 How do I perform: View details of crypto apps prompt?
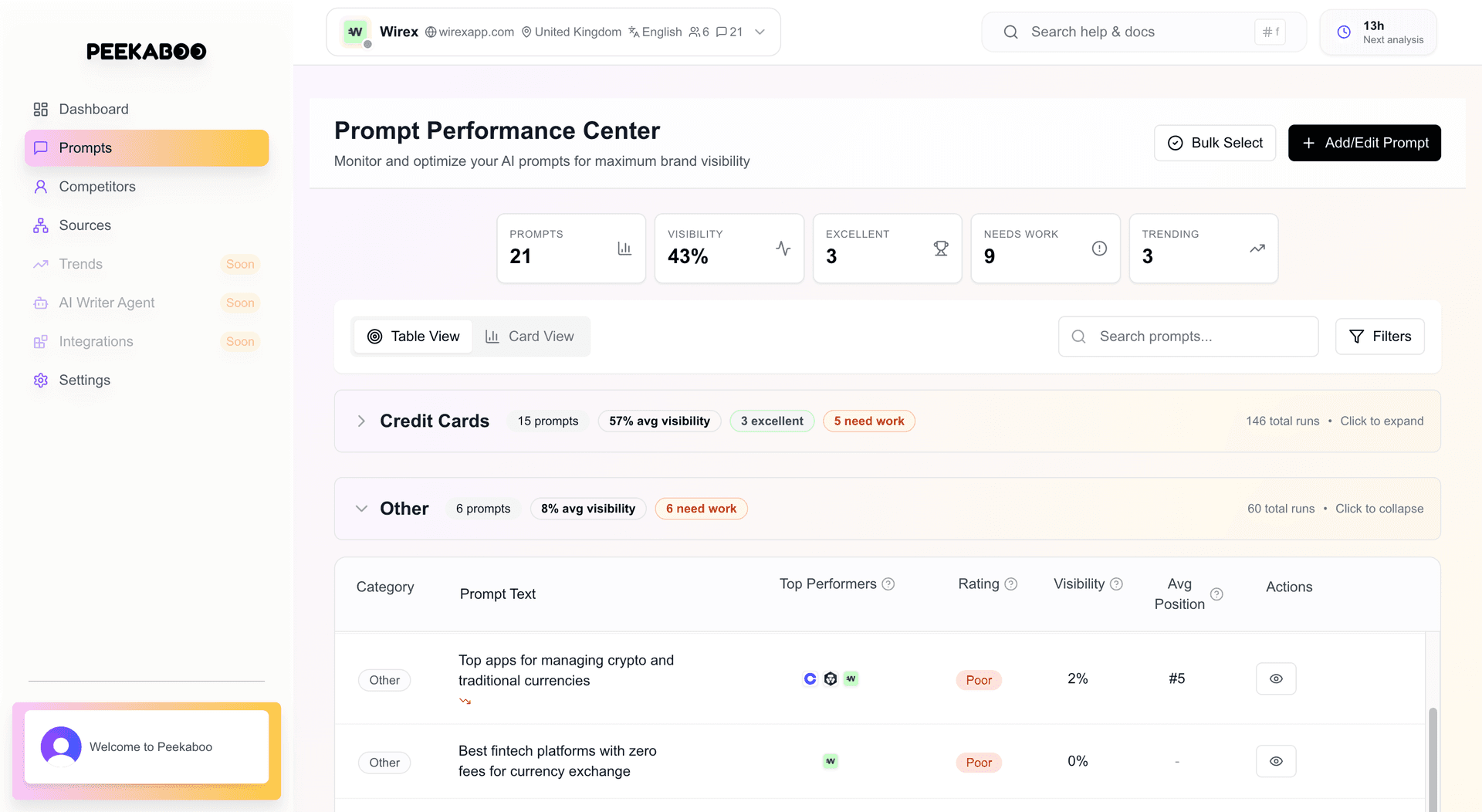coord(1276,678)
